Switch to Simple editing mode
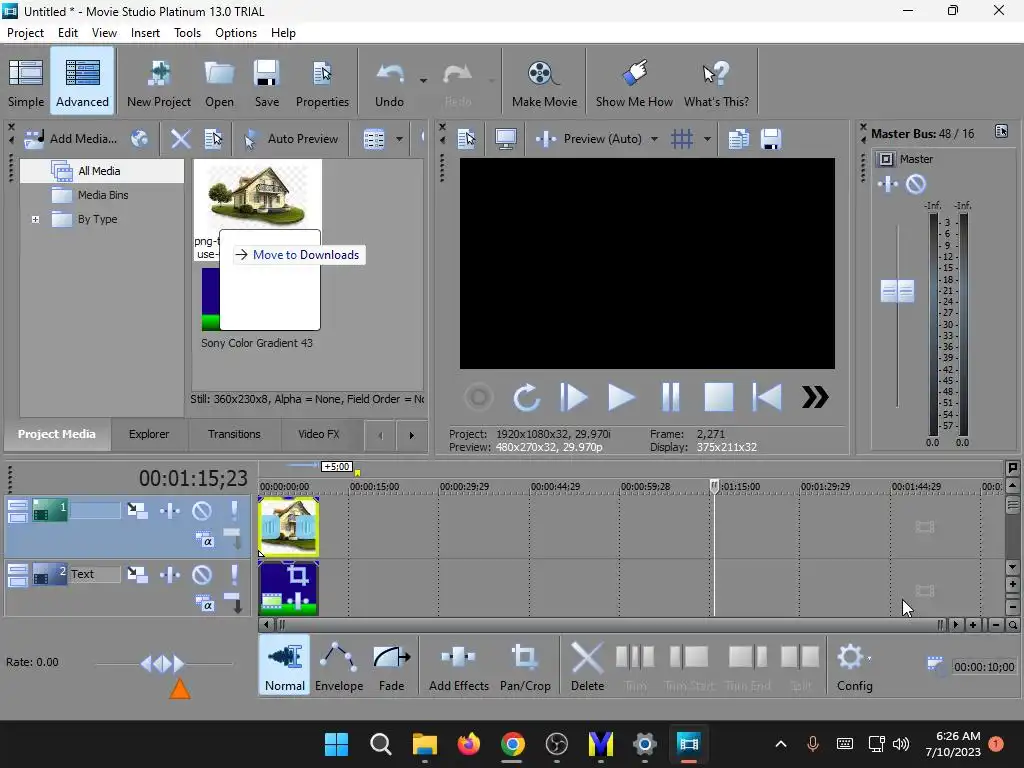 (26, 83)
